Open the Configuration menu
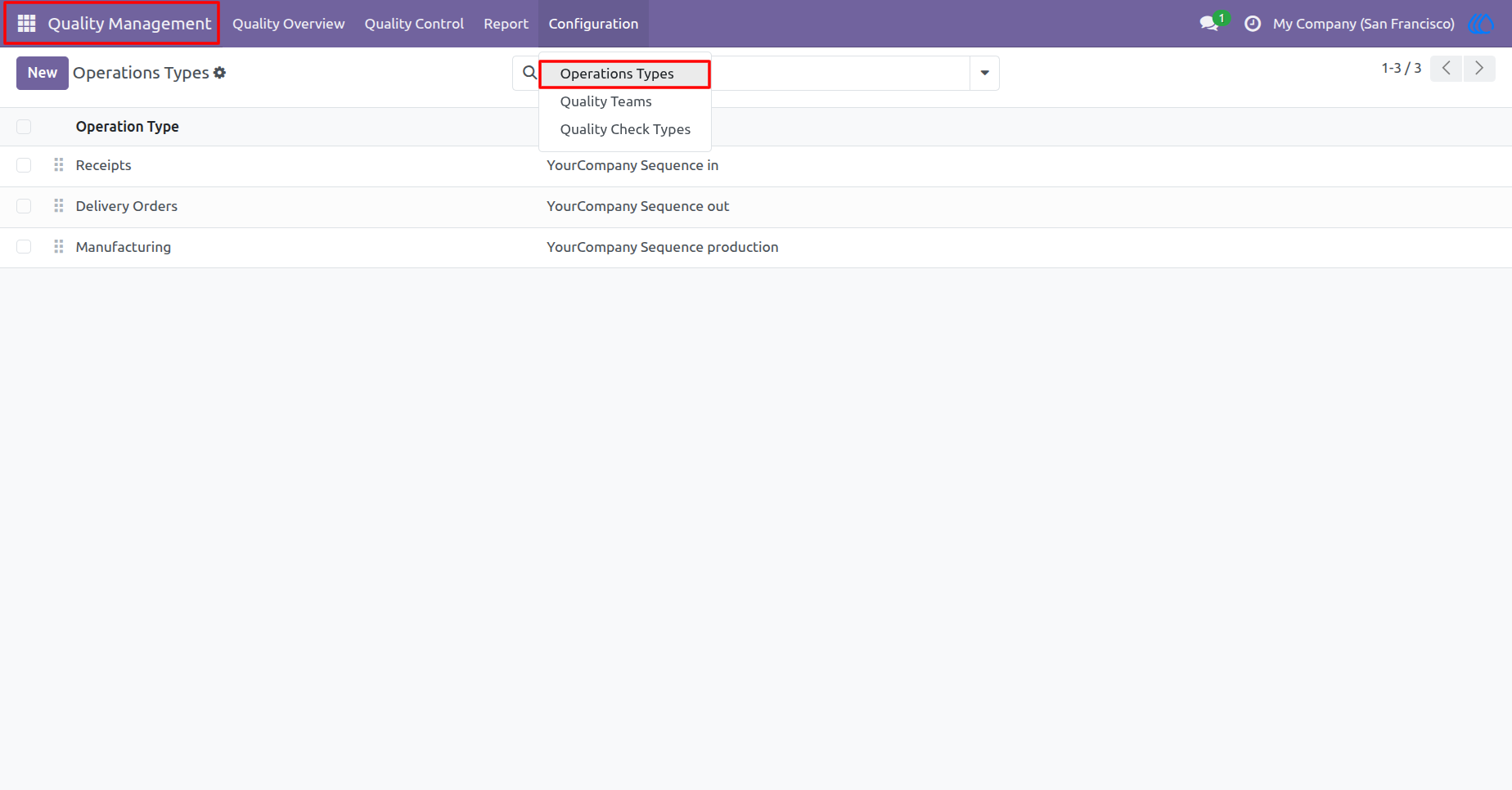The width and height of the screenshot is (1512, 790). 593,24
